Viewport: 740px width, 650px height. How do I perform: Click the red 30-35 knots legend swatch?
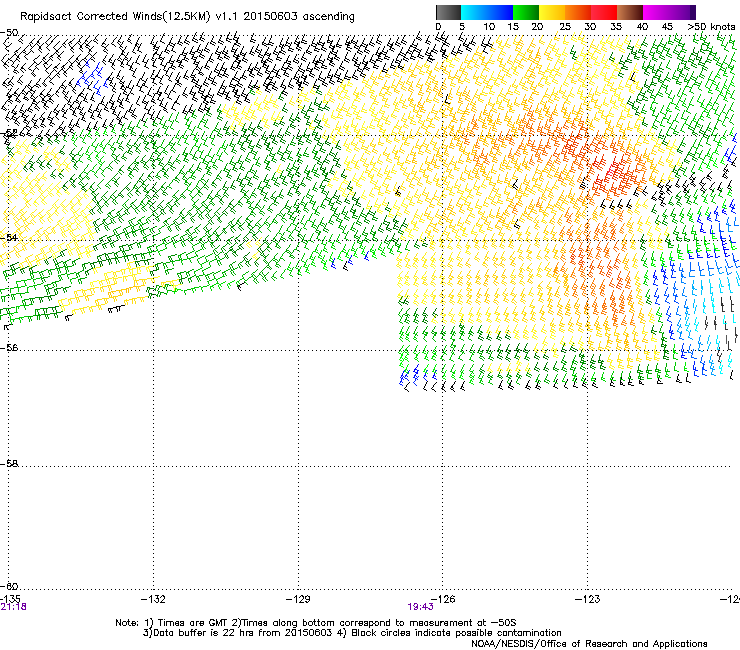point(604,12)
